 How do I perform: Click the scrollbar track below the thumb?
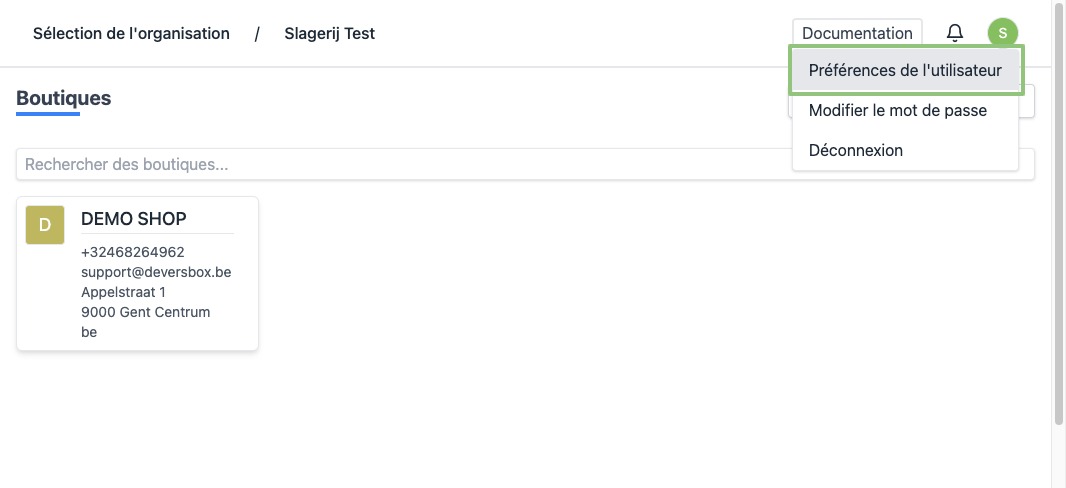[x=1059, y=455]
